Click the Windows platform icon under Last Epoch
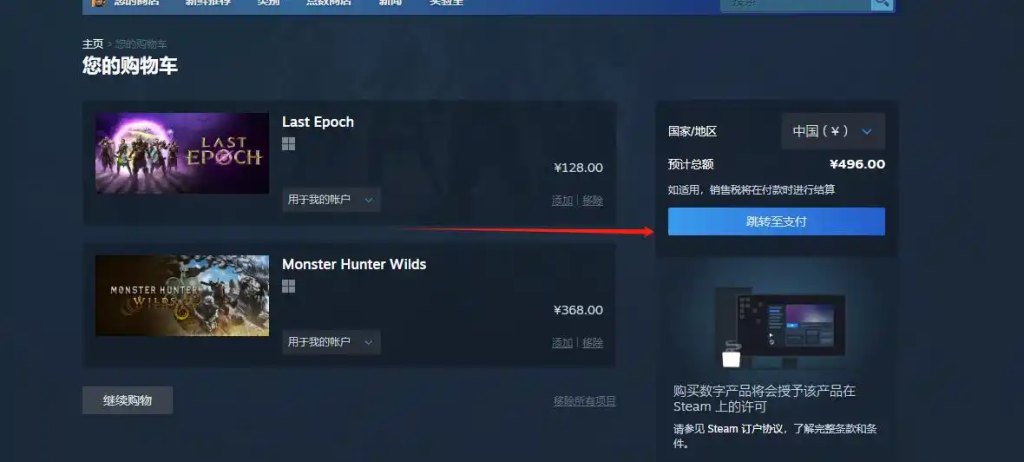Image resolution: width=1024 pixels, height=462 pixels. [289, 144]
